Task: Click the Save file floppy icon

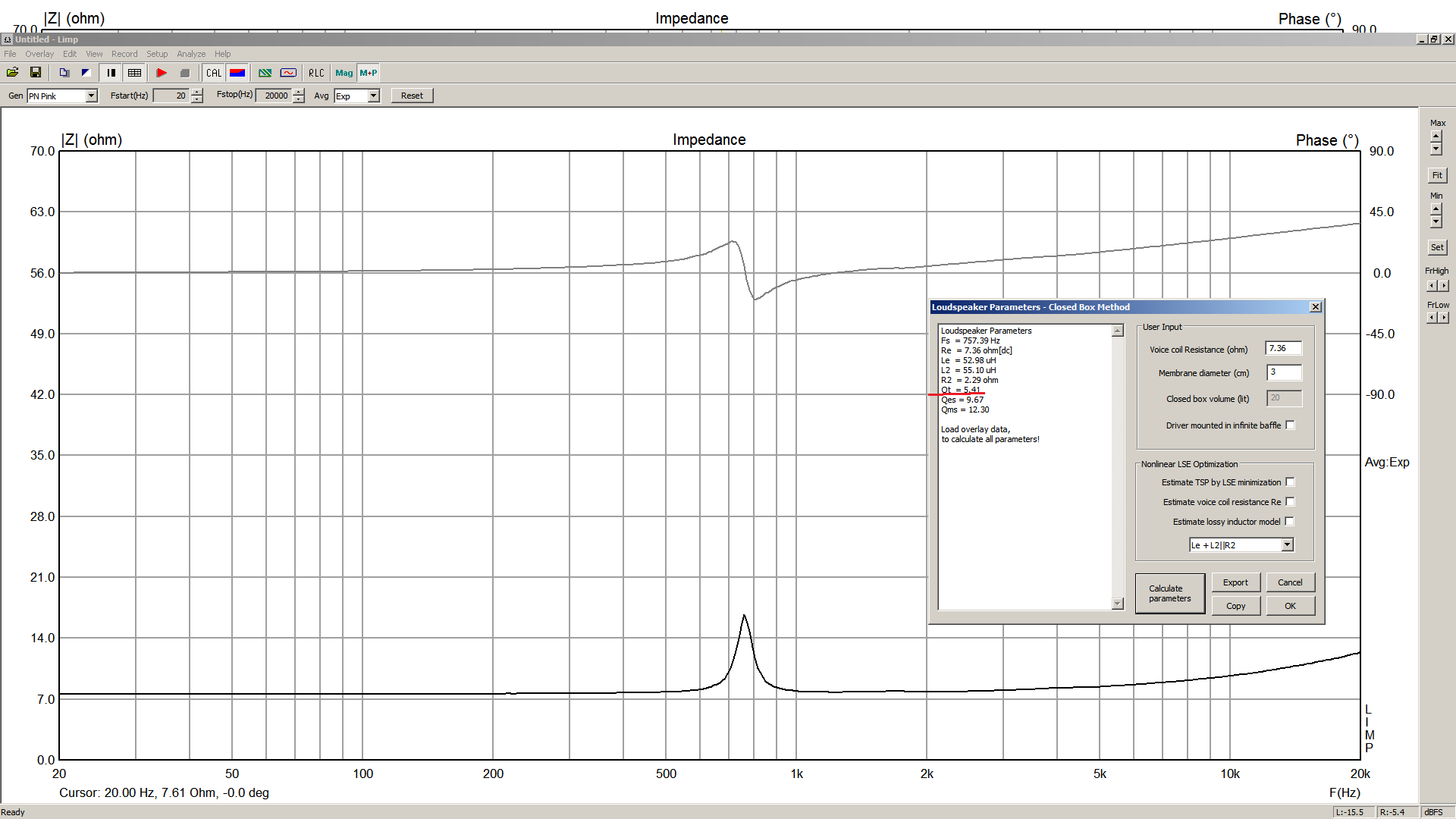Action: (x=36, y=73)
